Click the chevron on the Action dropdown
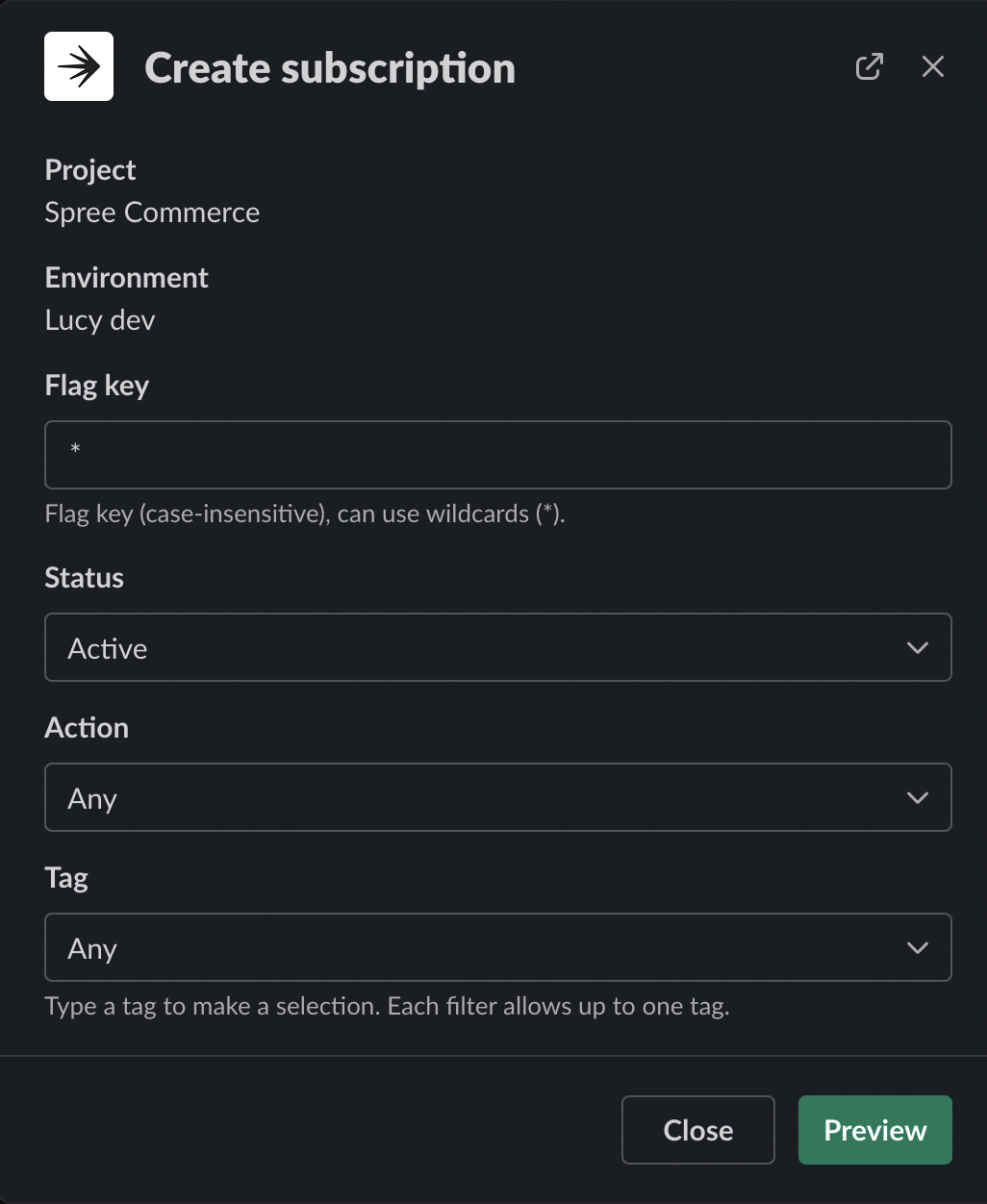 917,797
